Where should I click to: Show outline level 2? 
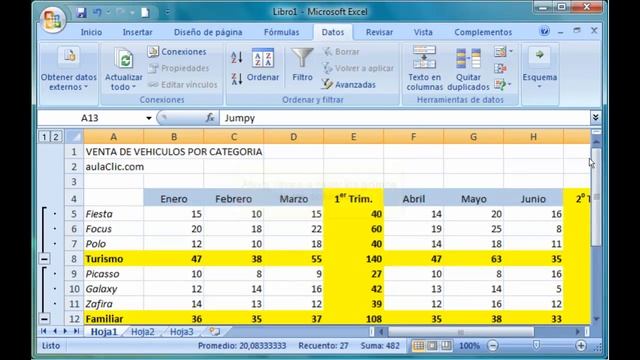(x=56, y=137)
